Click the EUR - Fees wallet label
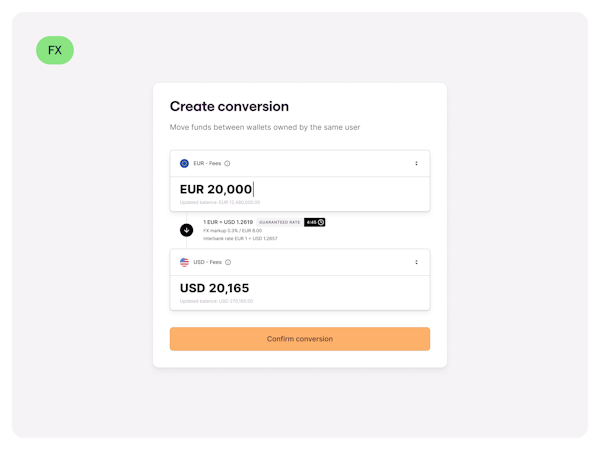Image resolution: width=600 pixels, height=450 pixels. (207, 163)
